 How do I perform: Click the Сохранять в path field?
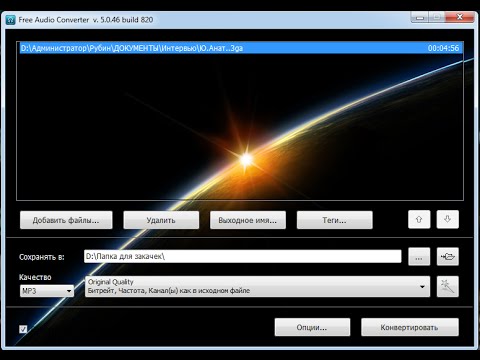coord(243,256)
